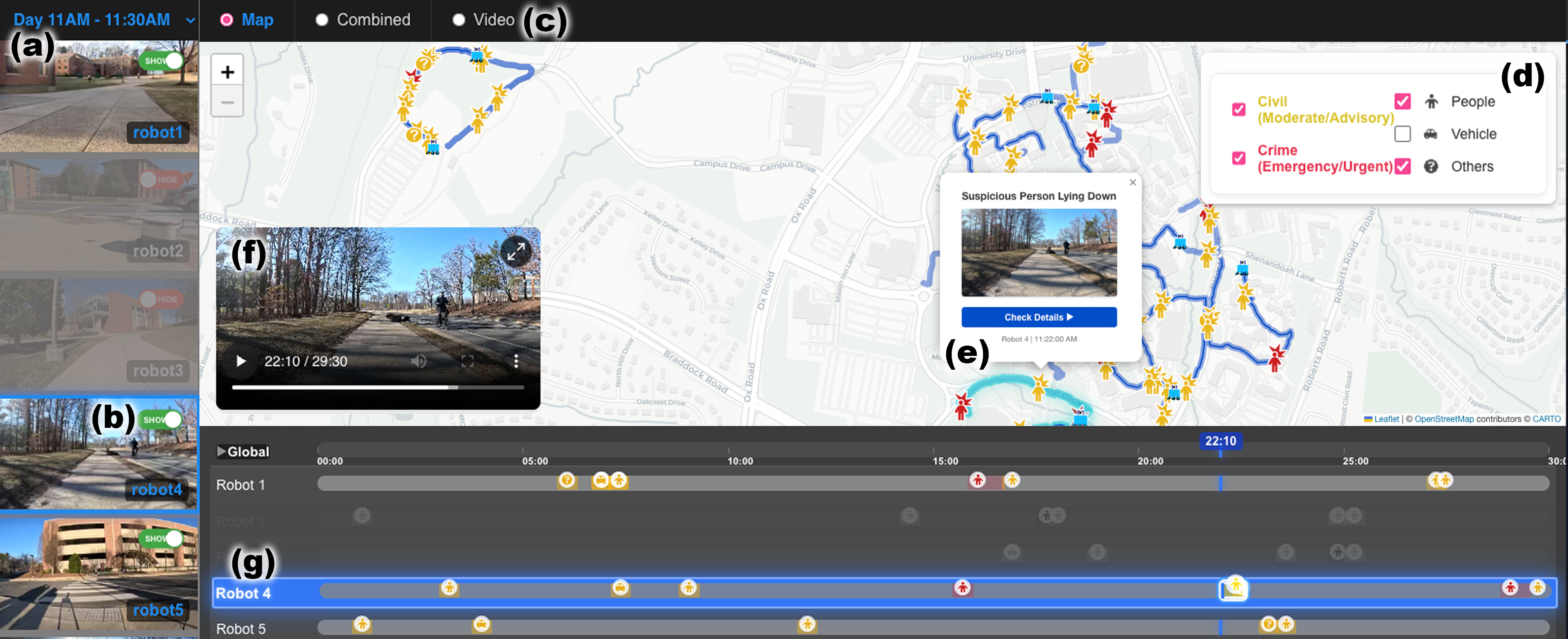Image resolution: width=1568 pixels, height=639 pixels.
Task: Enter video fullscreen mode
Action: click(x=467, y=361)
